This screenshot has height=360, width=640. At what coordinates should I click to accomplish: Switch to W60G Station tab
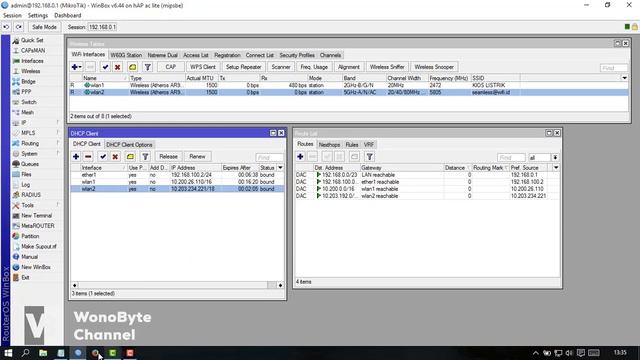[126, 55]
